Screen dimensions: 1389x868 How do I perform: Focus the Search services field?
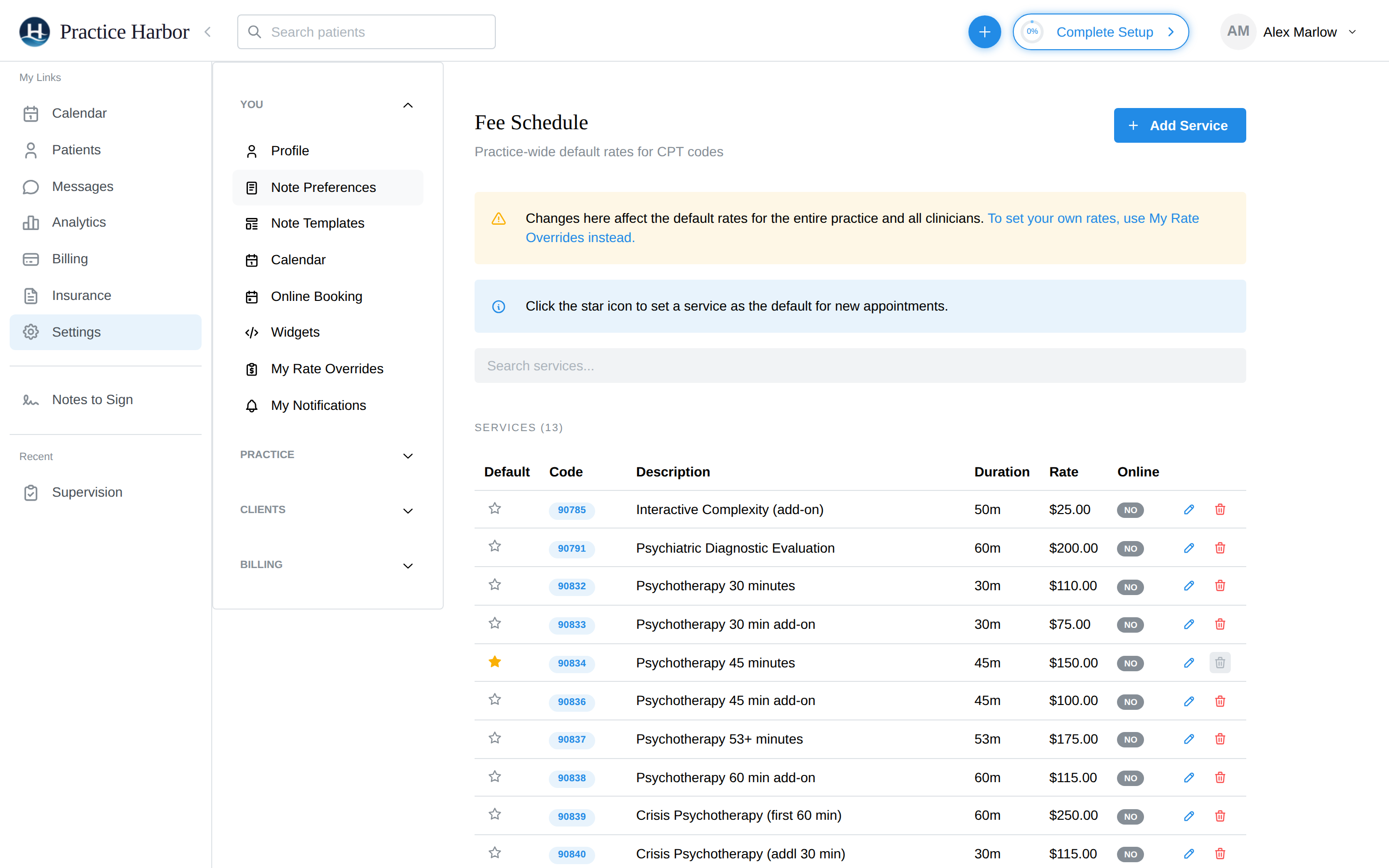pos(860,366)
